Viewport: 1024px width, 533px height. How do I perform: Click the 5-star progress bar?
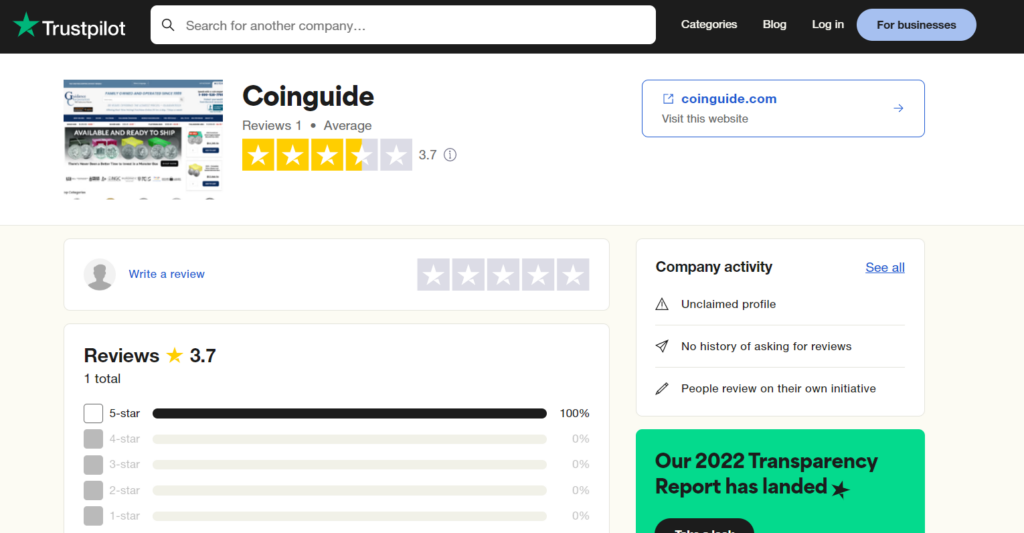tap(349, 413)
